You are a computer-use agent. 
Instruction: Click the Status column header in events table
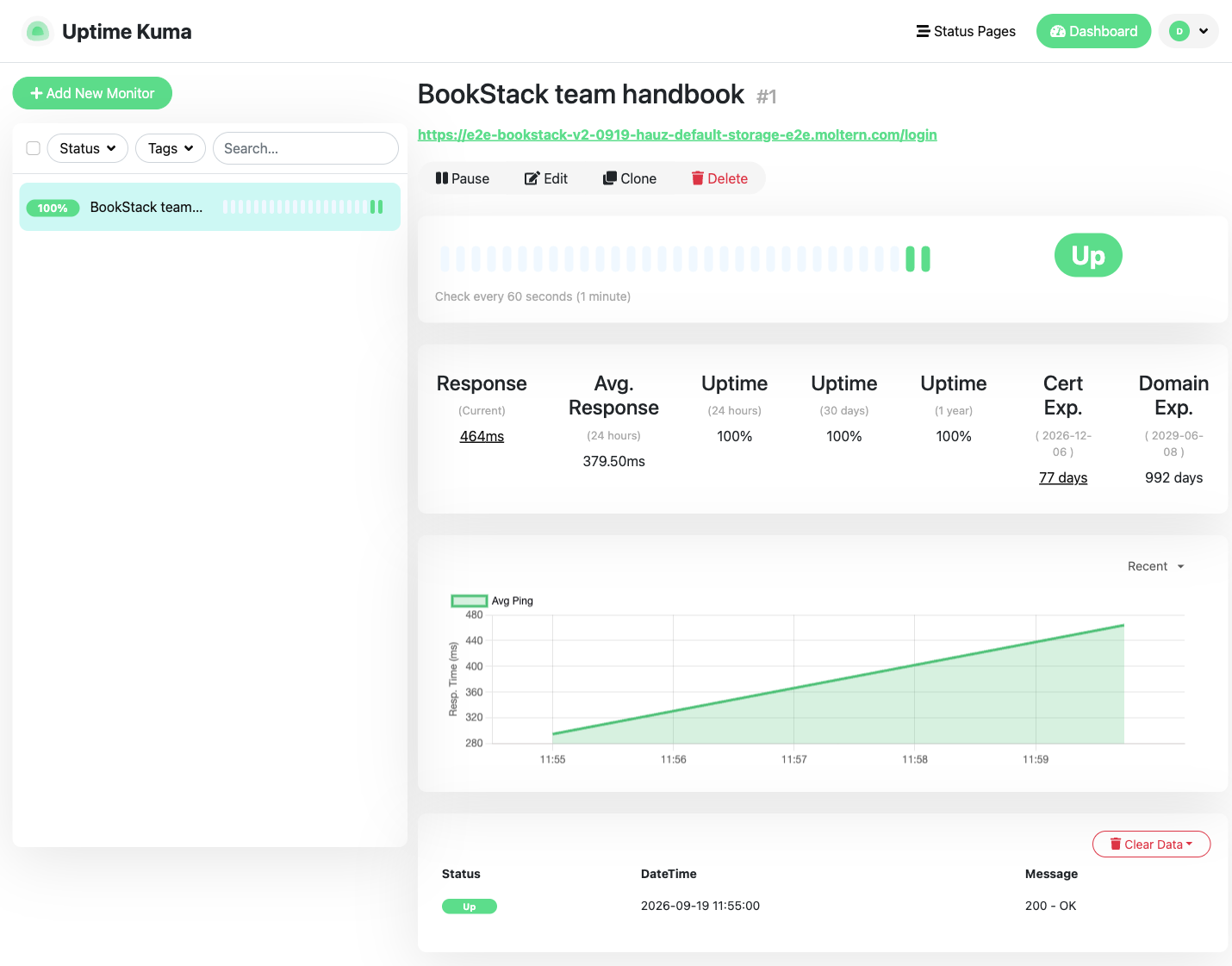461,874
